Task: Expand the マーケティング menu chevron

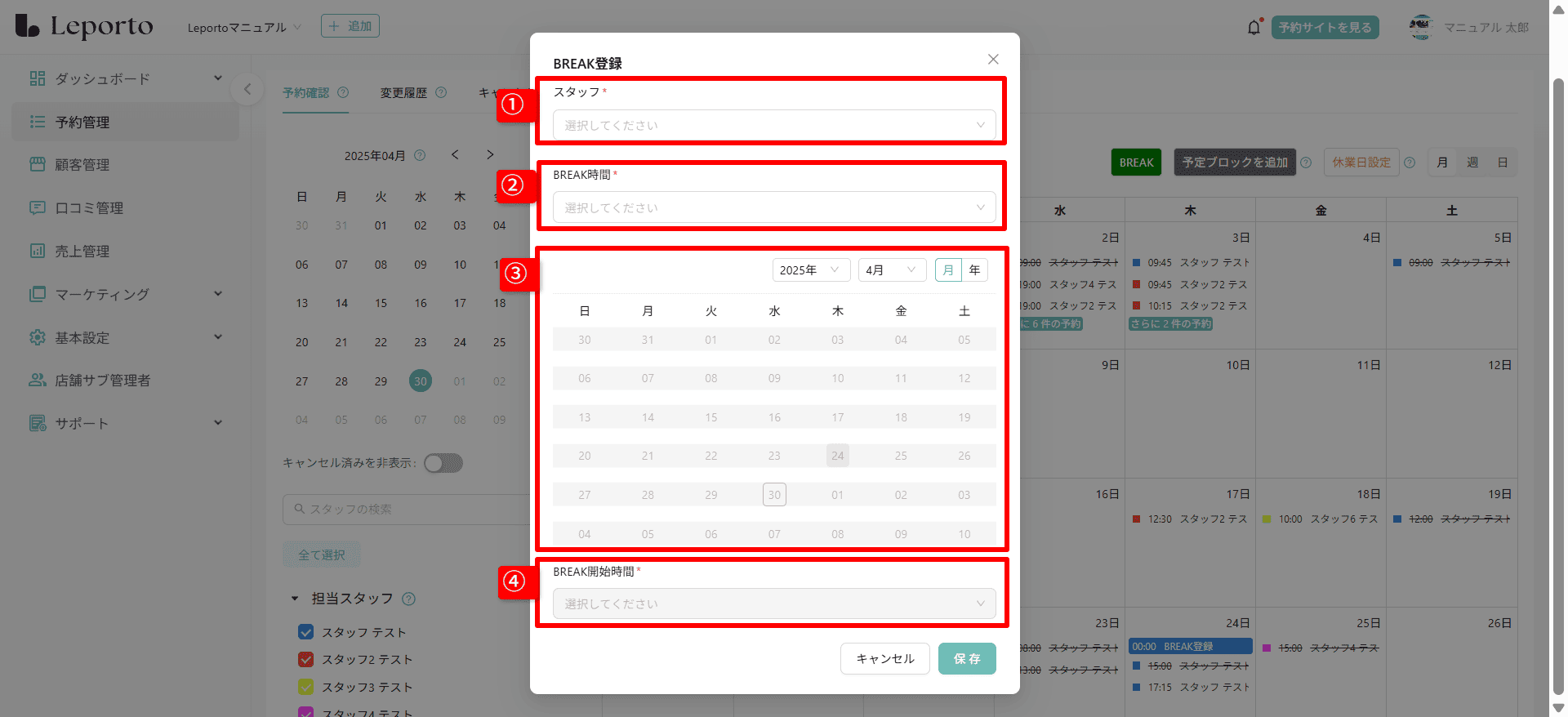Action: (218, 294)
